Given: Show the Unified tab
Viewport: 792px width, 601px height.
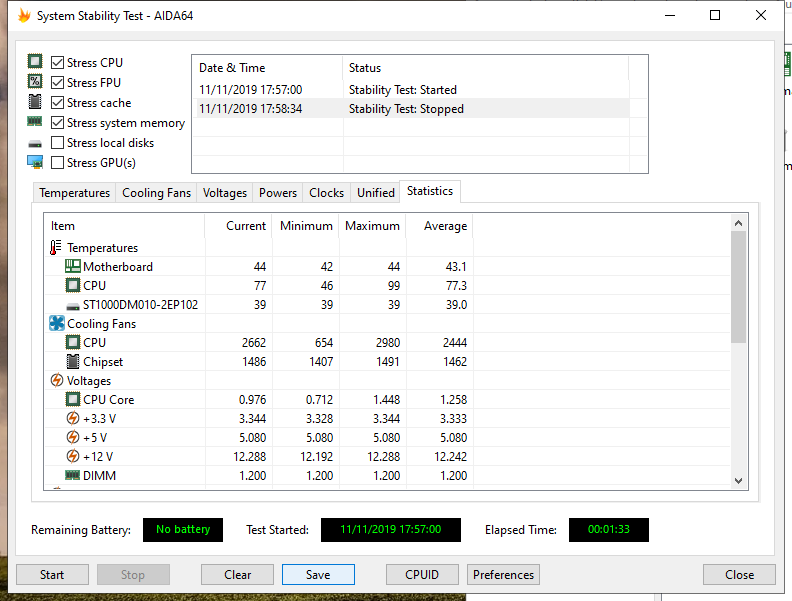Looking at the screenshot, I should [x=376, y=193].
